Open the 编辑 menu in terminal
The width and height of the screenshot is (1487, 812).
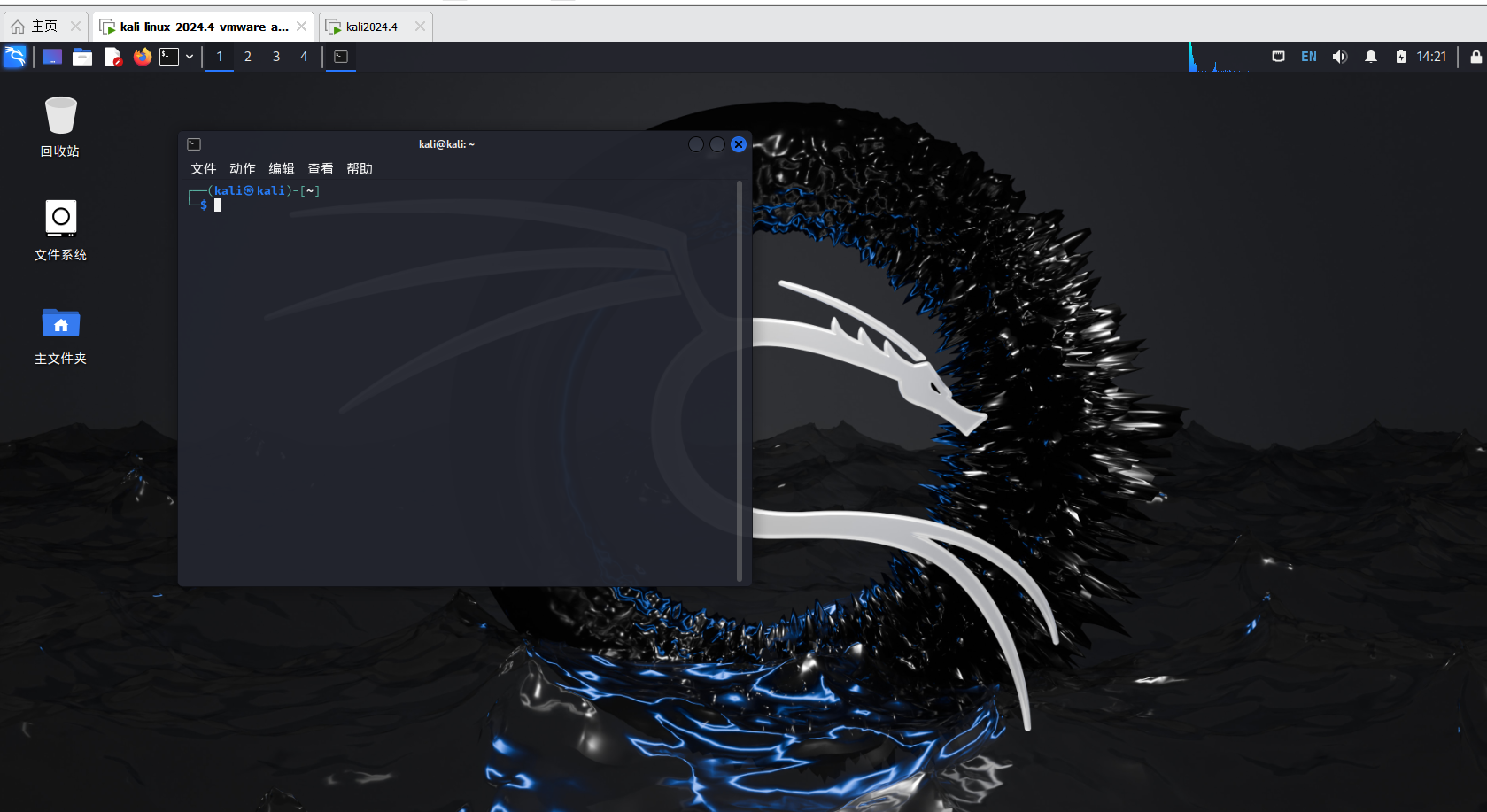click(282, 169)
